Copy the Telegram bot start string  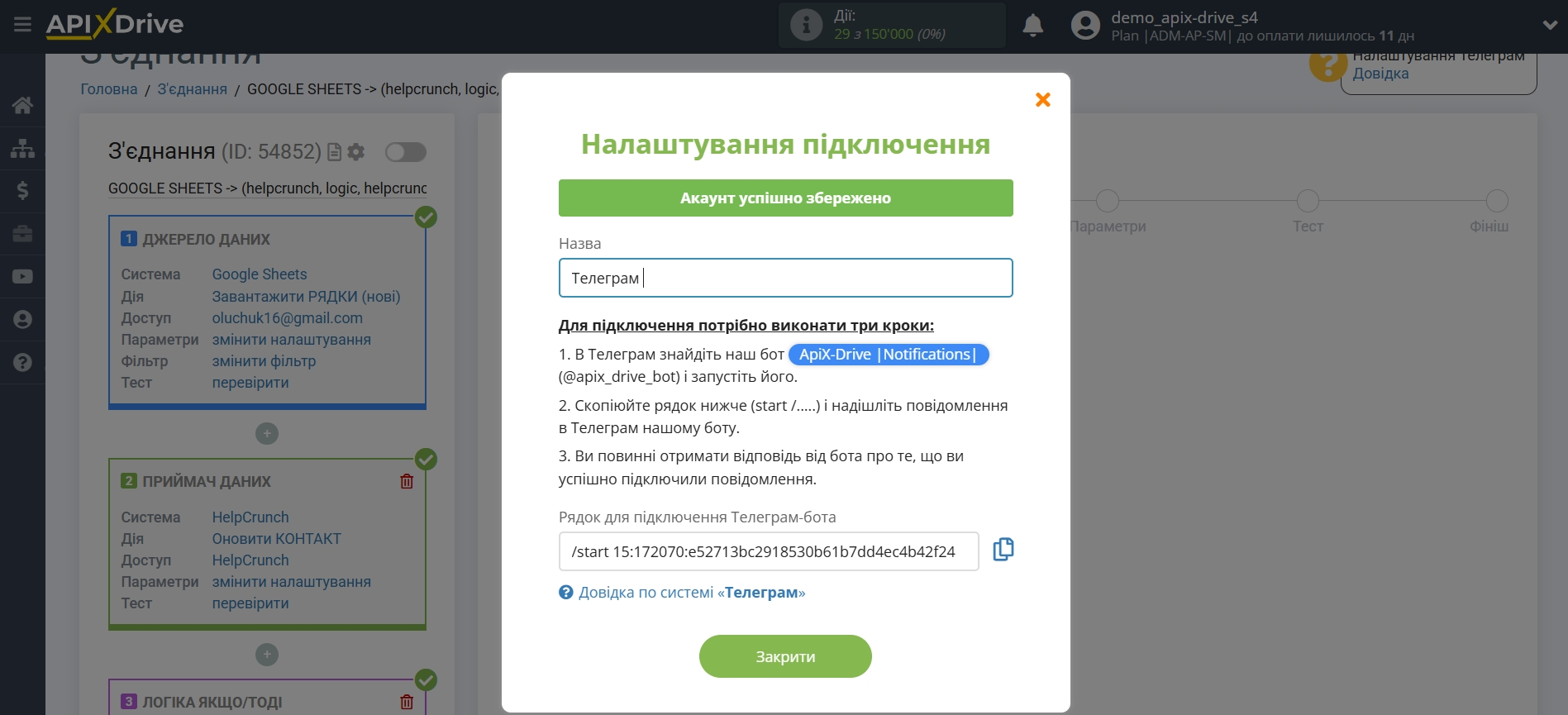pyautogui.click(x=1003, y=550)
